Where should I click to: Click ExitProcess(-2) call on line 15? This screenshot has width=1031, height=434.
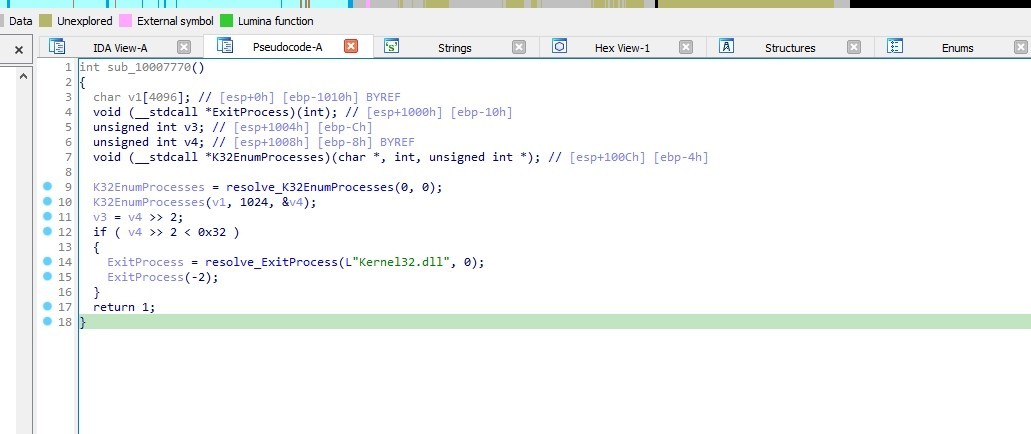tap(162, 277)
